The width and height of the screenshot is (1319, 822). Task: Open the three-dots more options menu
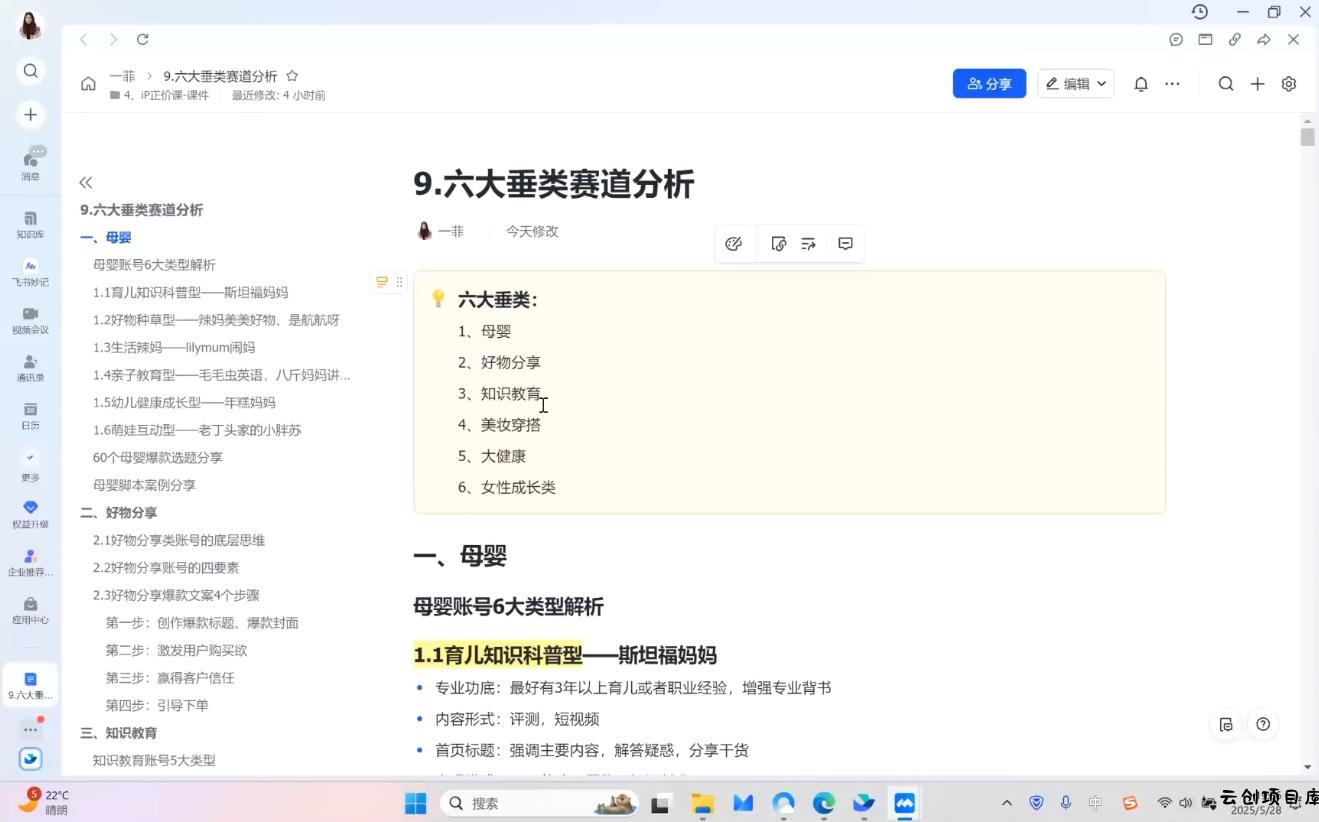click(x=1172, y=84)
